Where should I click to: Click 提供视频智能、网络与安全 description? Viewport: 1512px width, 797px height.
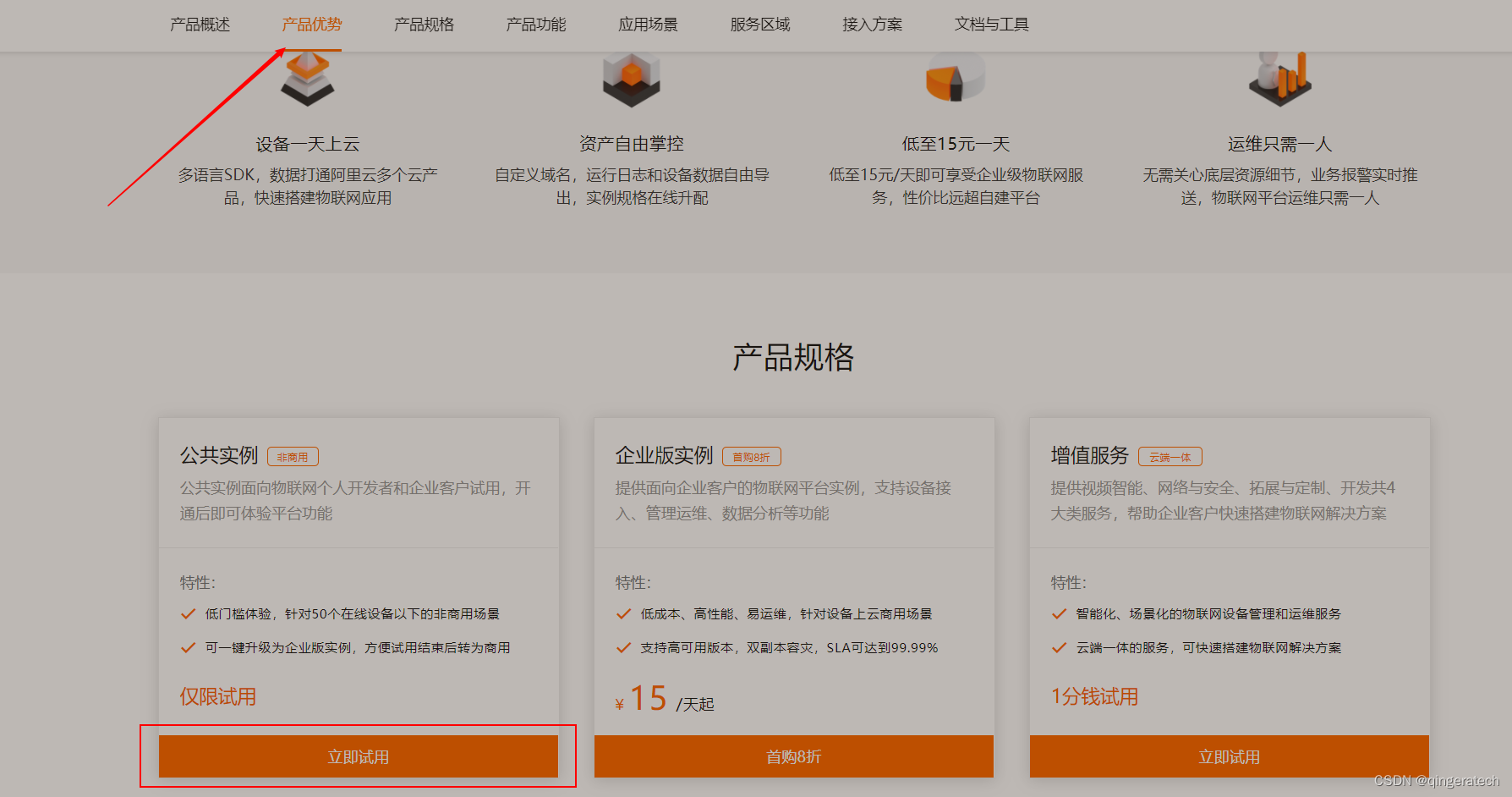click(x=1223, y=501)
